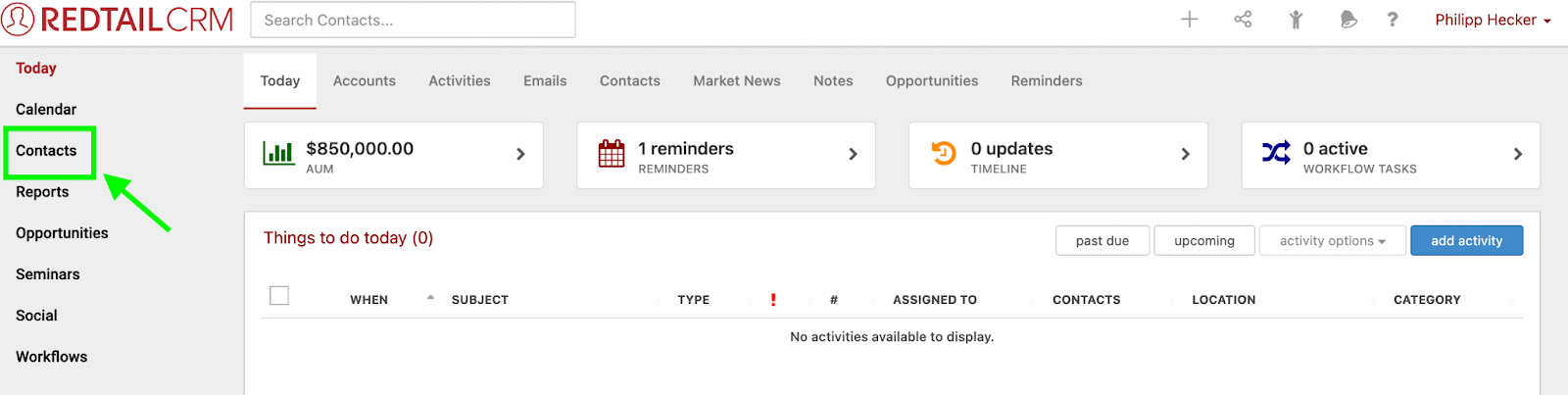Click the reminders calendar icon
1568x395 pixels.
pos(612,154)
